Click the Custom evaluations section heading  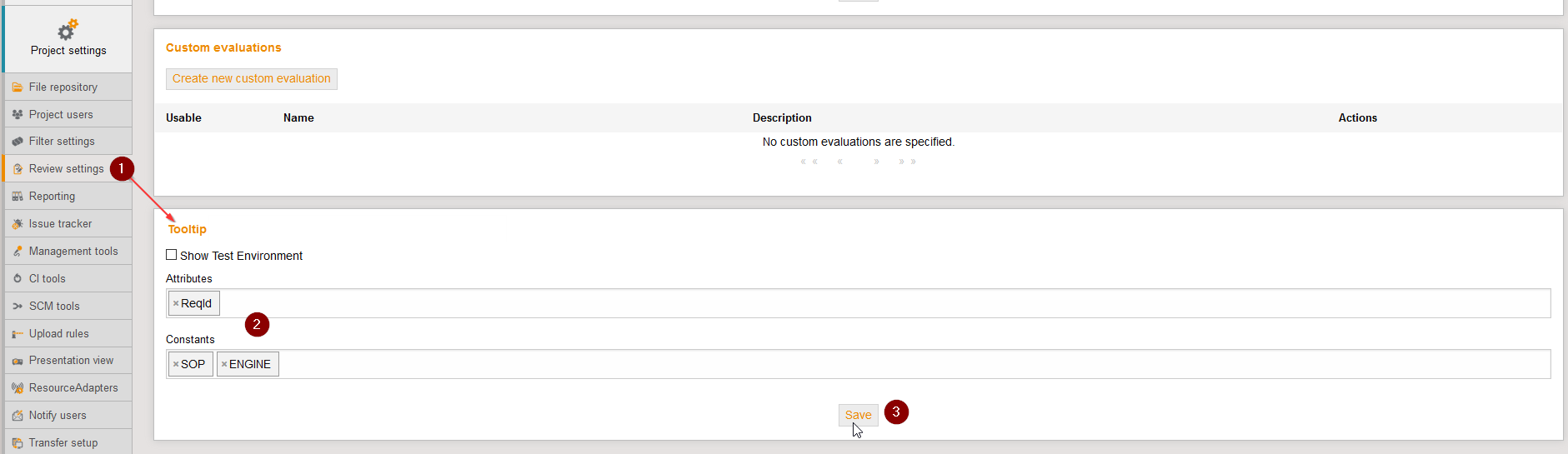click(223, 48)
